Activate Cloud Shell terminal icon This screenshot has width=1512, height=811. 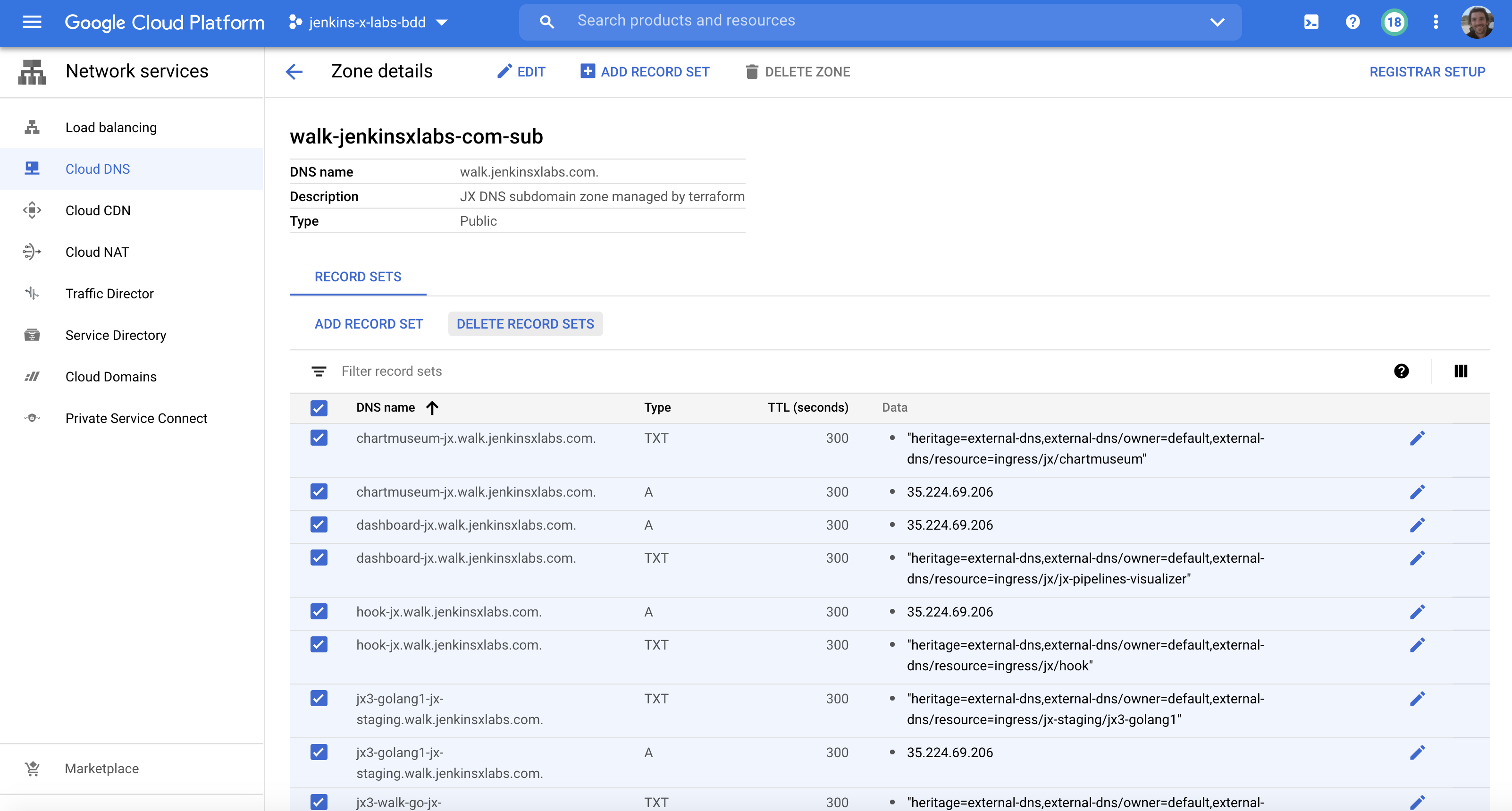point(1310,22)
